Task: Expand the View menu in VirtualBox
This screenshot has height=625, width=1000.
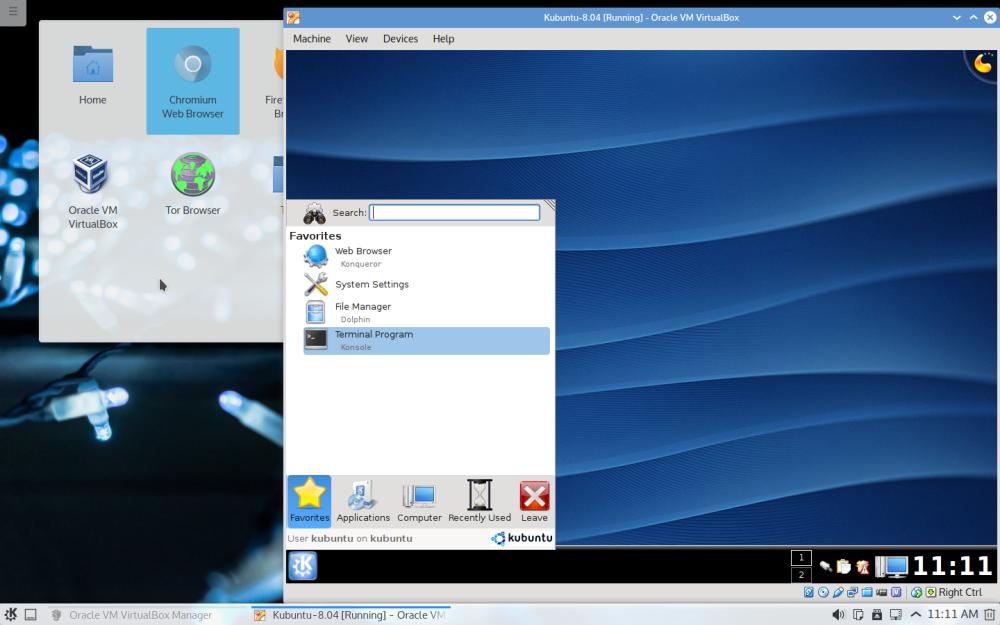Action: [x=357, y=39]
